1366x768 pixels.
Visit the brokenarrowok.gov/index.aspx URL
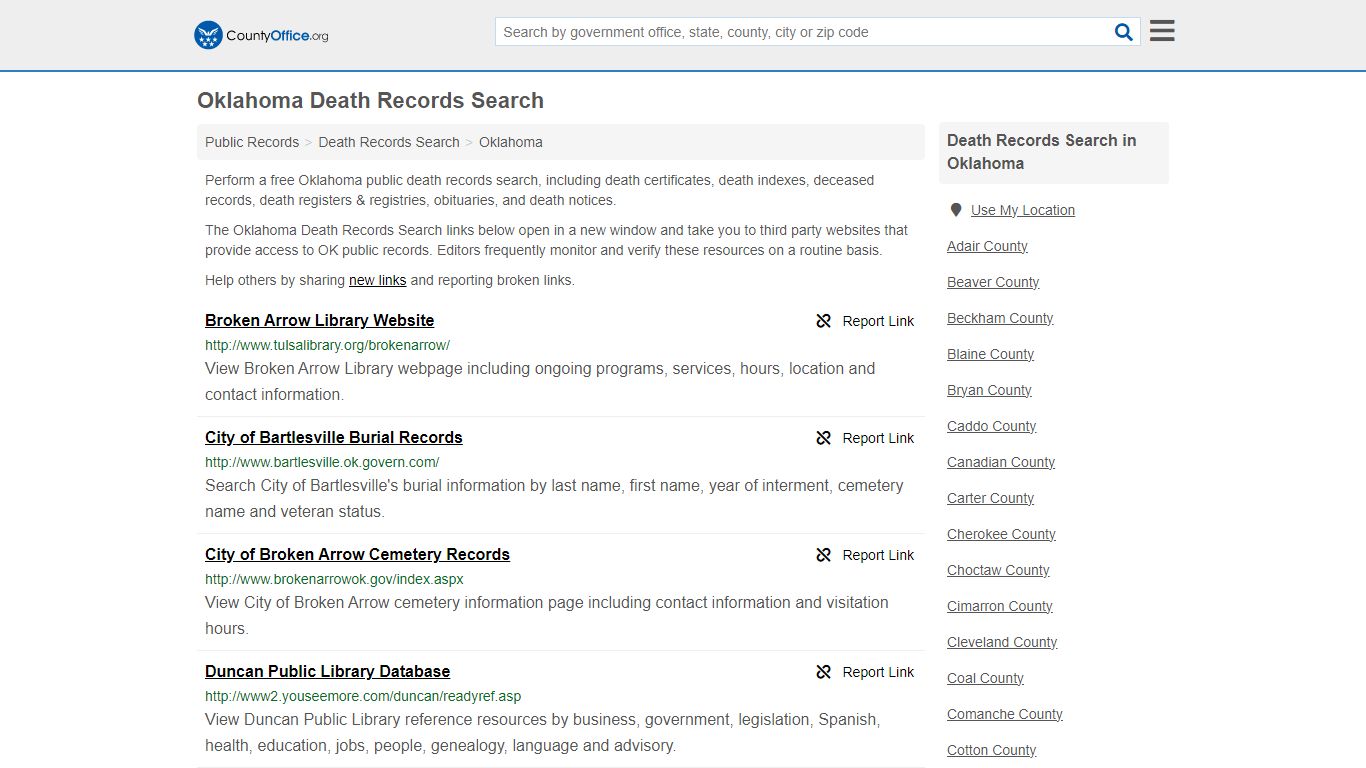tap(334, 579)
